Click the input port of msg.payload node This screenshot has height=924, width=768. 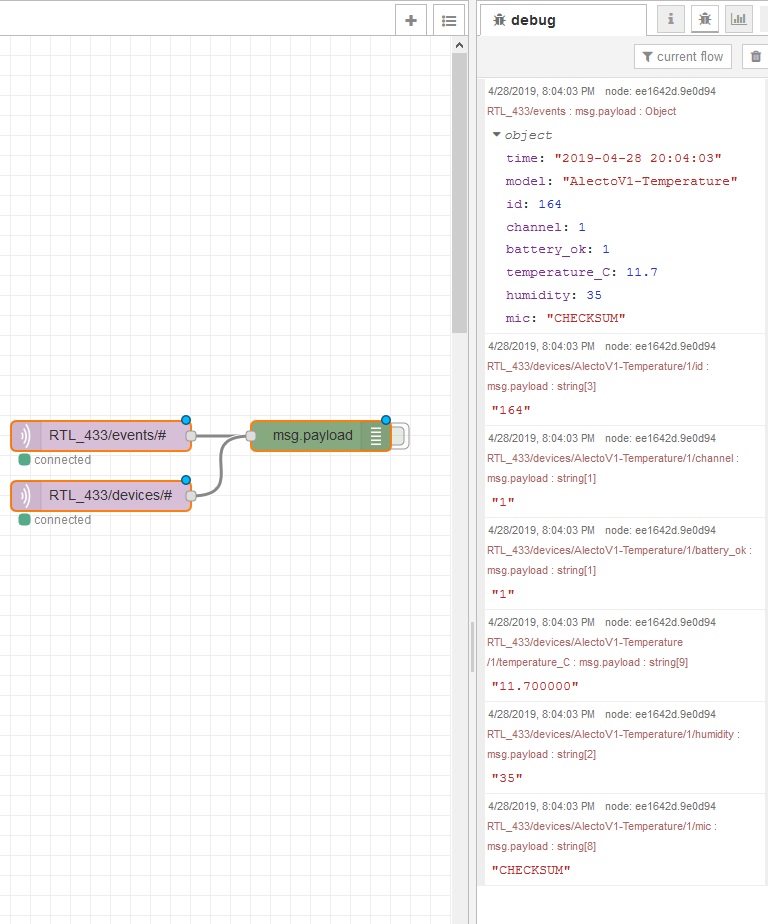(x=251, y=436)
